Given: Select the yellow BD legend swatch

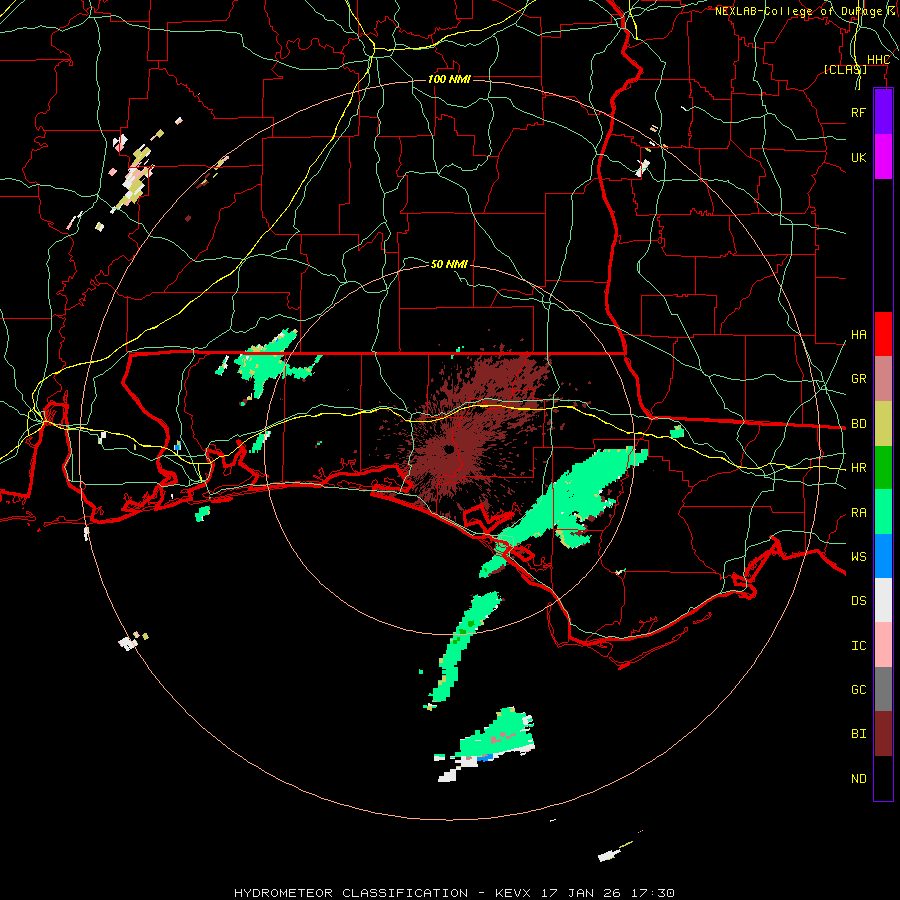Looking at the screenshot, I should click(x=883, y=424).
